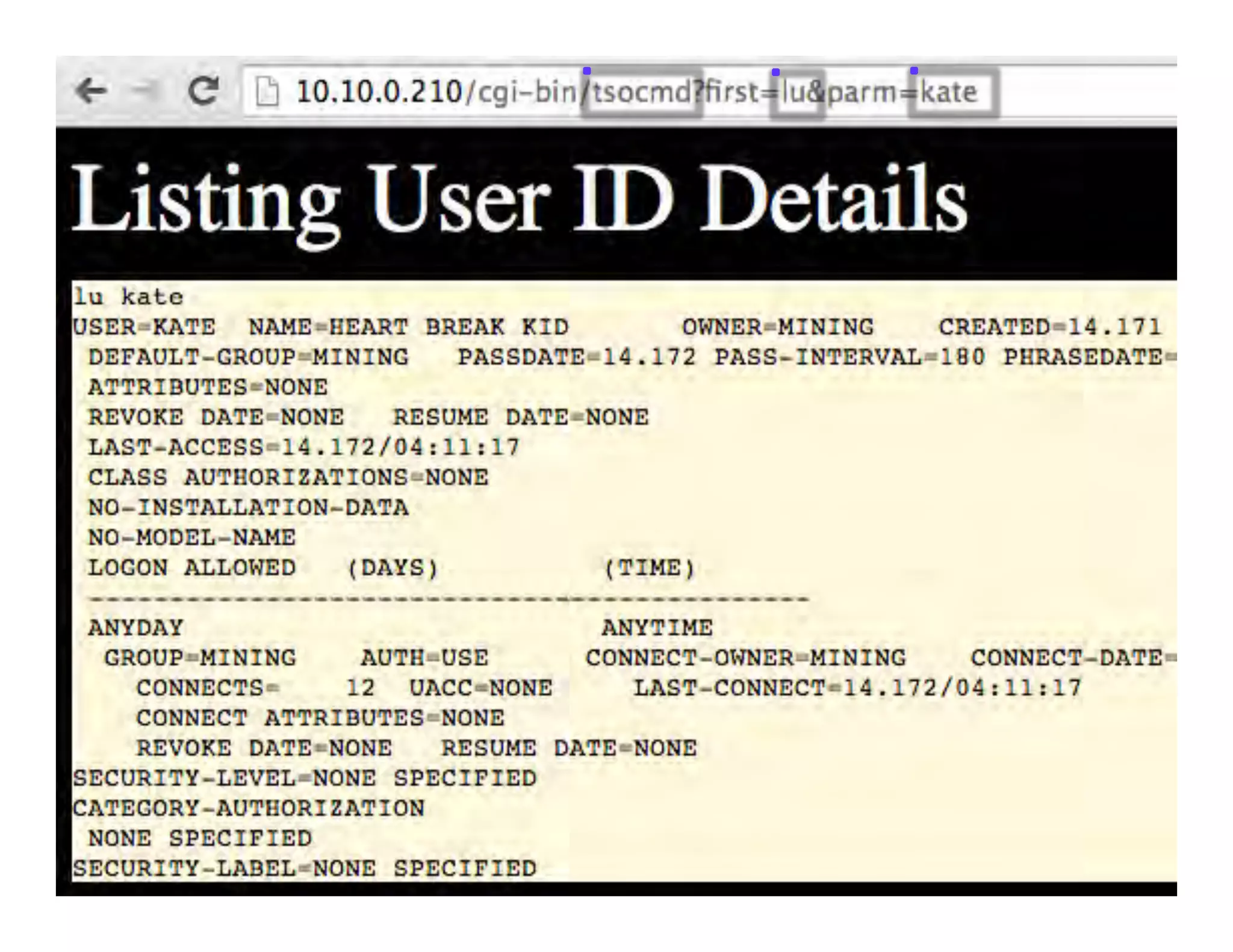Click the page document icon in the address bar
This screenshot has height=952, width=1233.
(267, 92)
